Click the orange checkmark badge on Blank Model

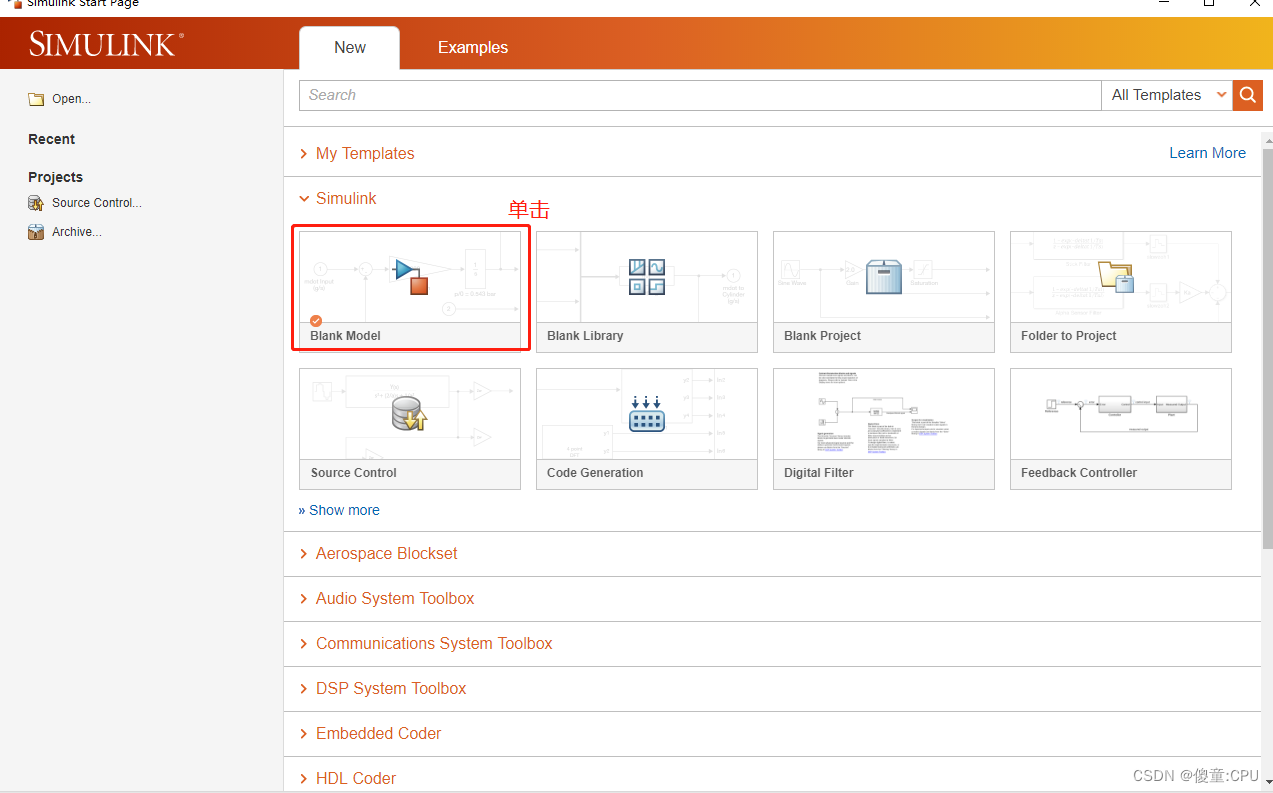click(316, 321)
